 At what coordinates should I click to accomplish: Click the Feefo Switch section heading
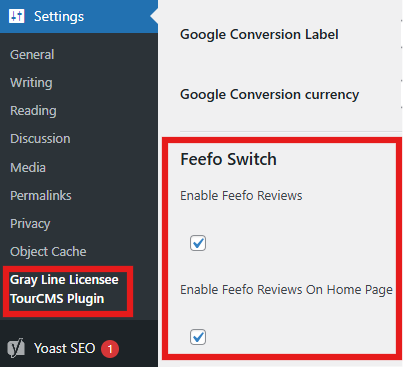[228, 159]
